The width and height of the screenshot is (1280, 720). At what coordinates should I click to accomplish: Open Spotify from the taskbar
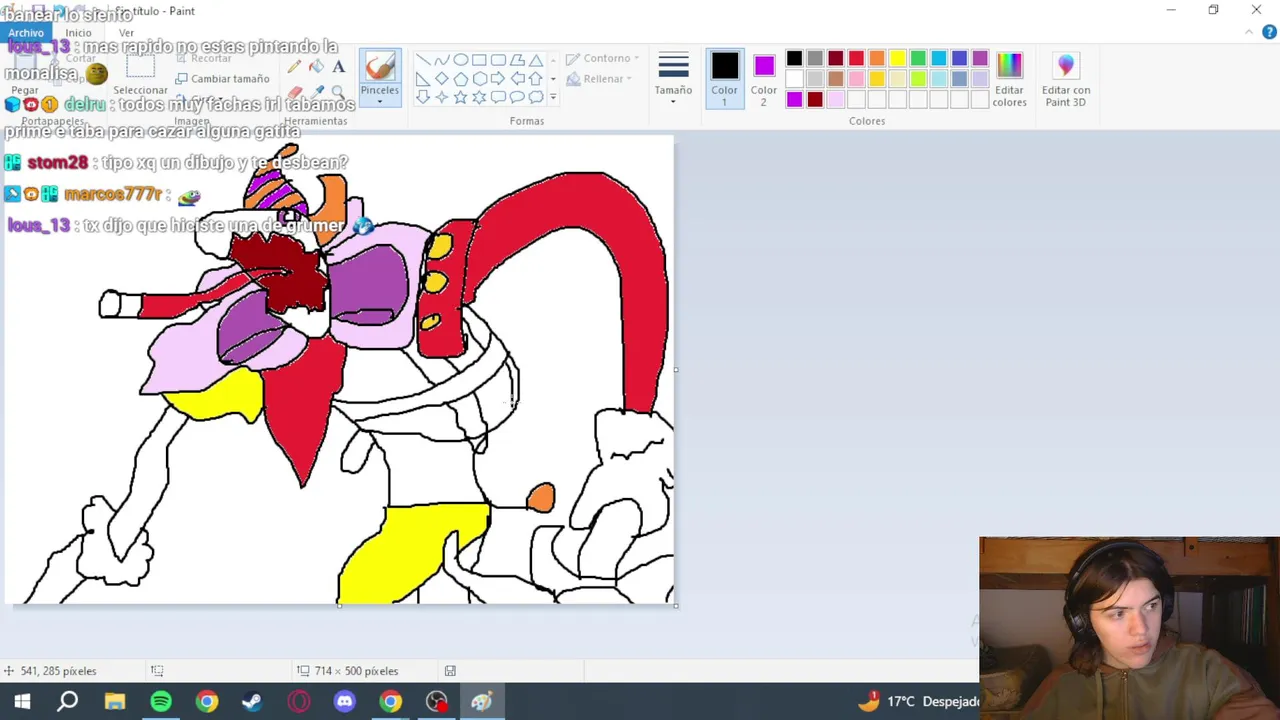tap(161, 702)
